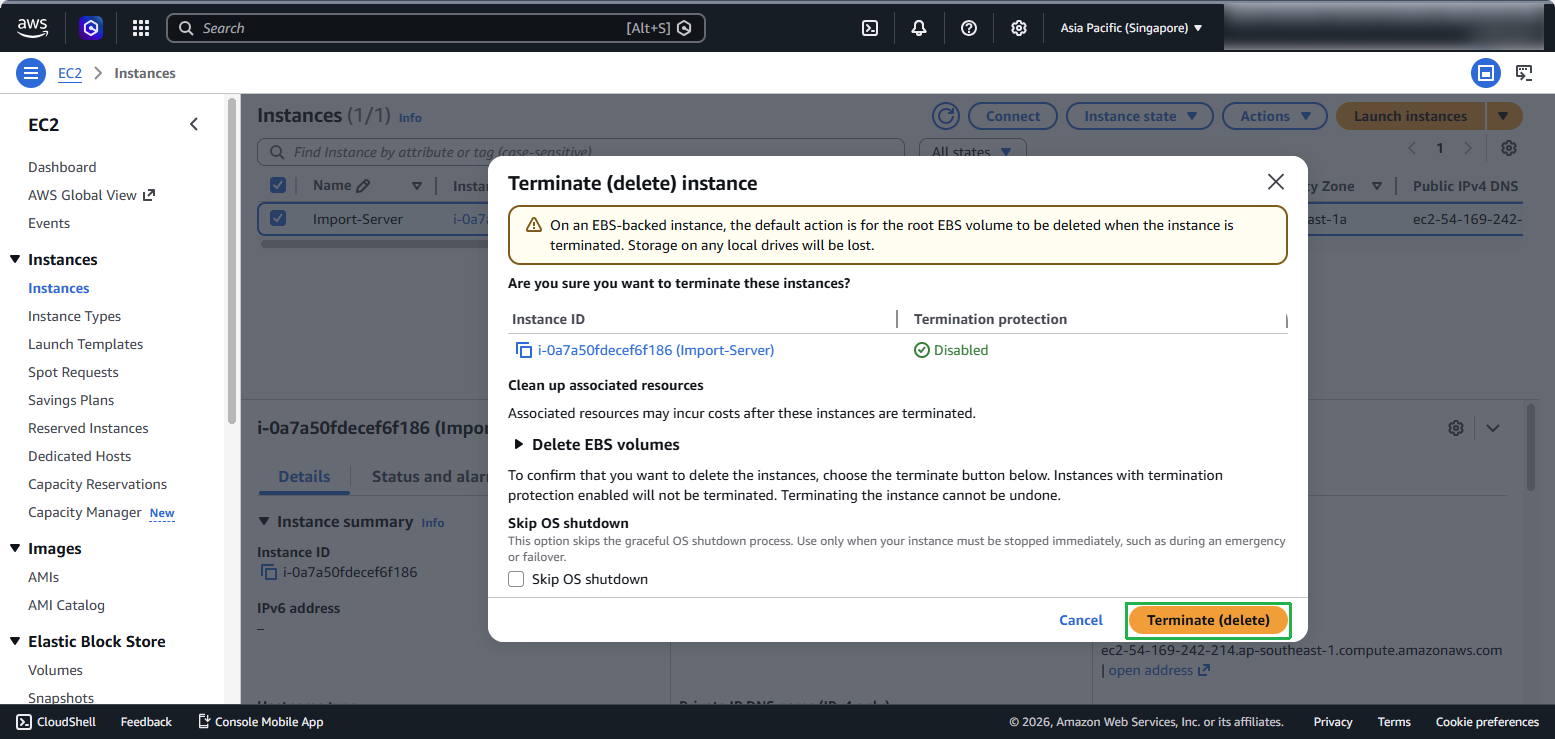Open instance link i-0a7a50fdecef6f186 (Import-Server)

click(656, 350)
